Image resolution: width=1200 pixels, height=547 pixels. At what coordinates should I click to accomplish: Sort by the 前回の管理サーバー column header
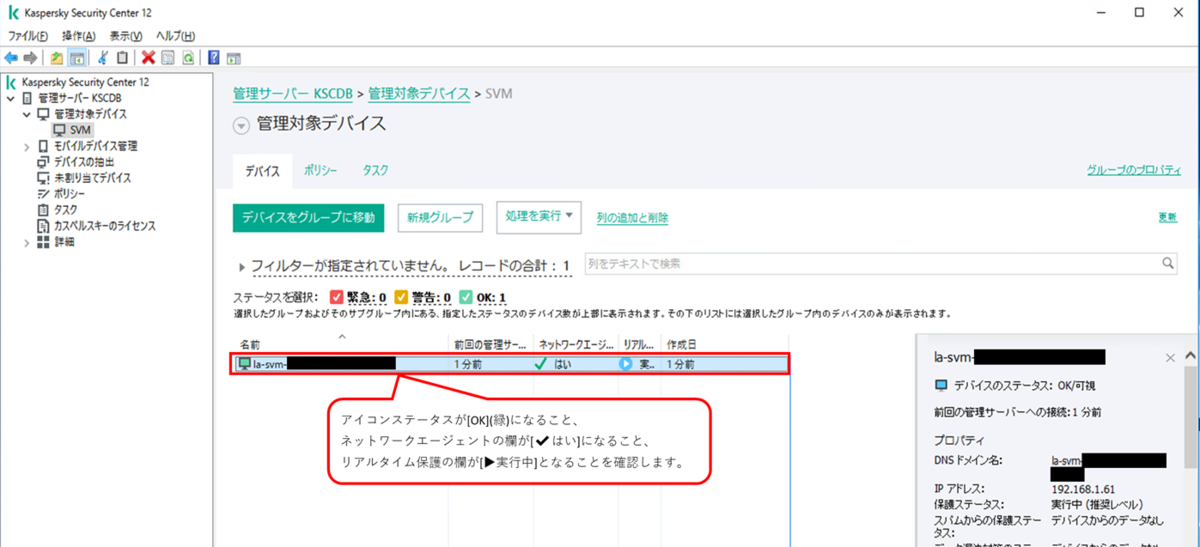pyautogui.click(x=490, y=344)
